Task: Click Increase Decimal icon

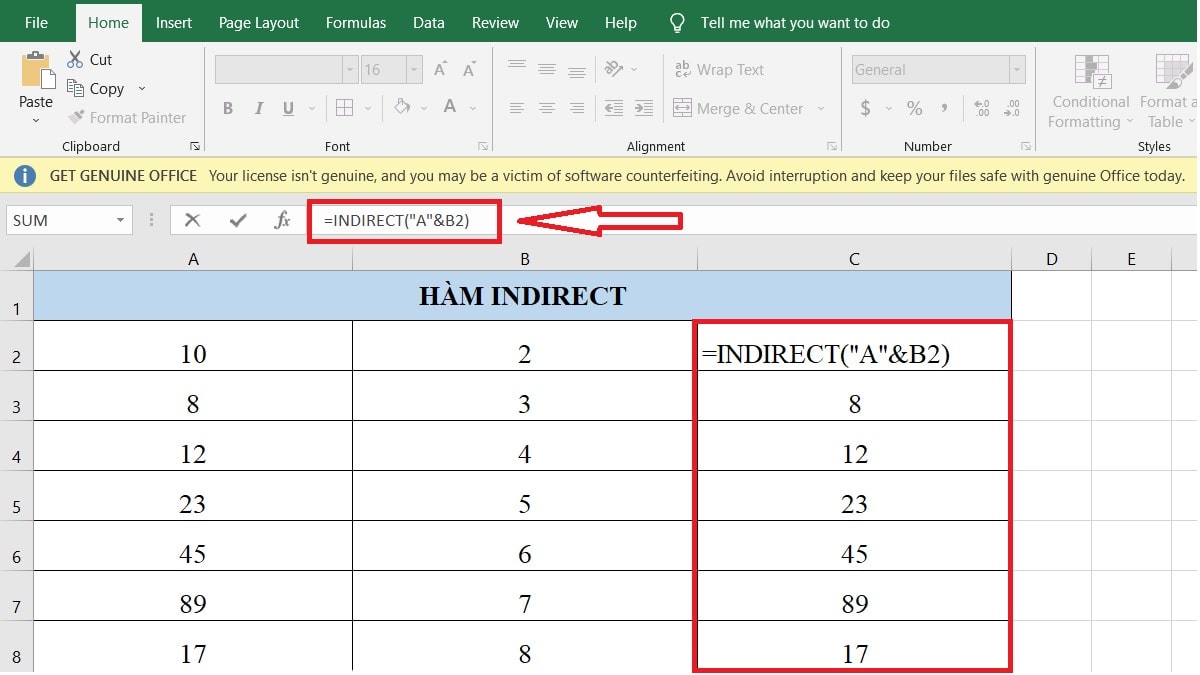Action: point(981,108)
